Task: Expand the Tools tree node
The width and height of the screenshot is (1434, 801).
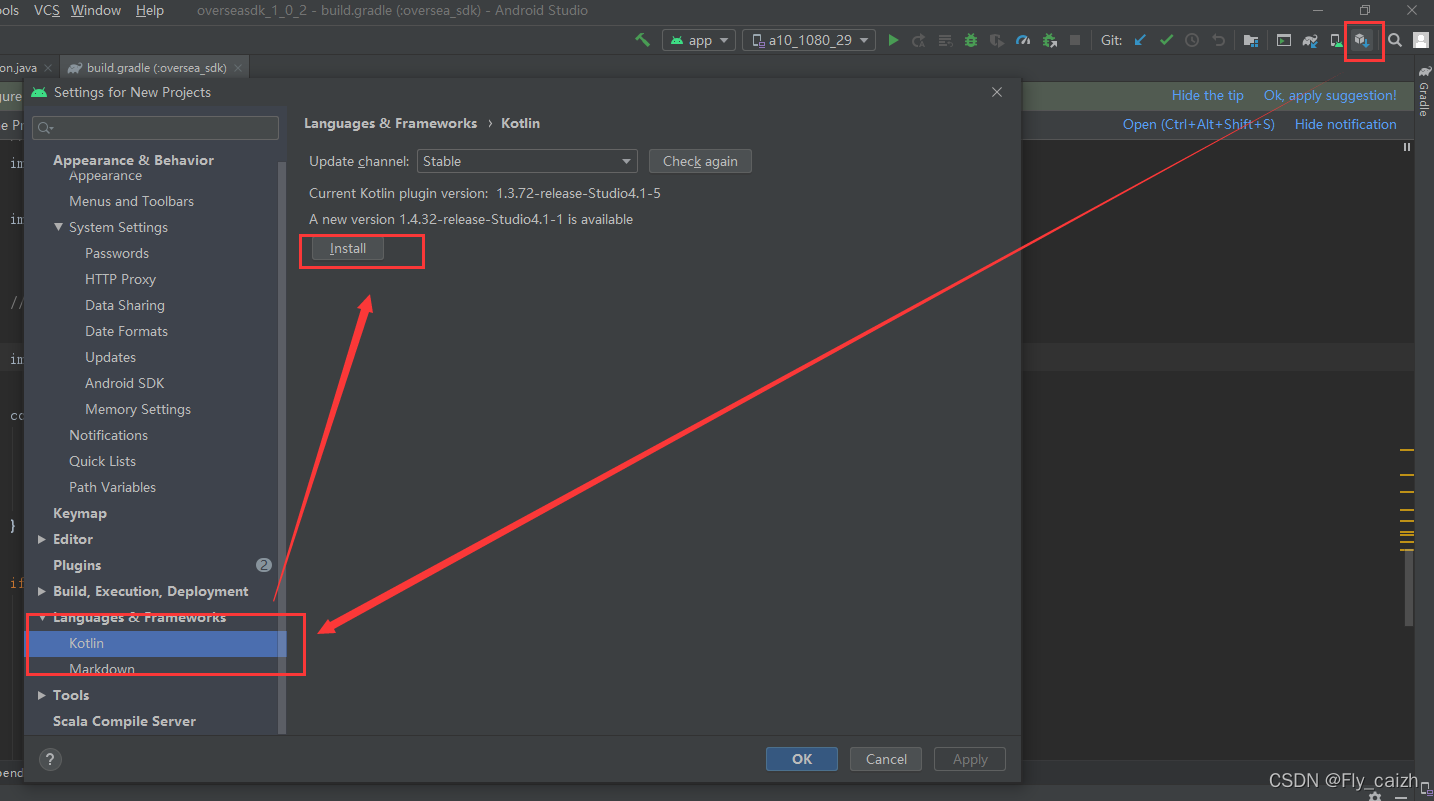Action: point(42,695)
